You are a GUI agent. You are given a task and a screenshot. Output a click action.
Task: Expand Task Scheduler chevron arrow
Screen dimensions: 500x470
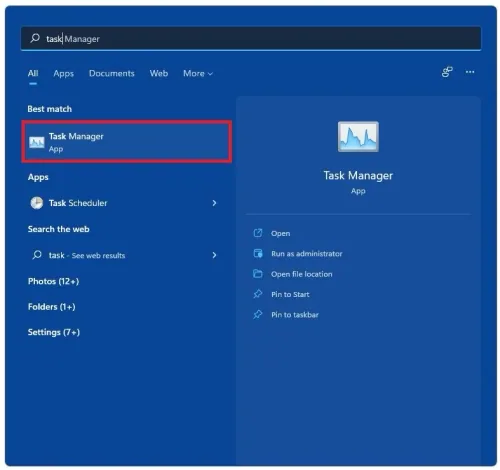214,203
